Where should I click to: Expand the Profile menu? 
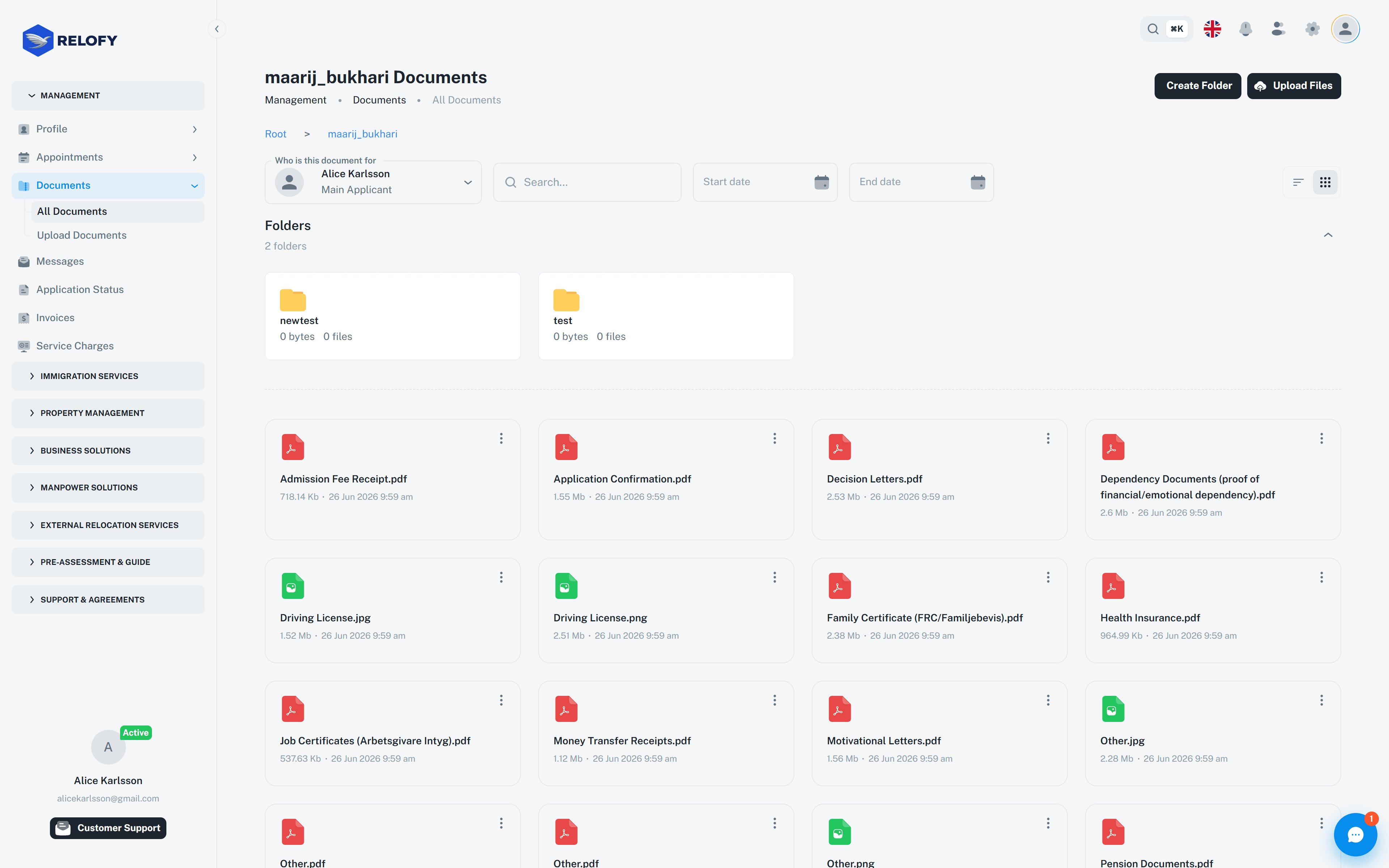click(x=108, y=129)
